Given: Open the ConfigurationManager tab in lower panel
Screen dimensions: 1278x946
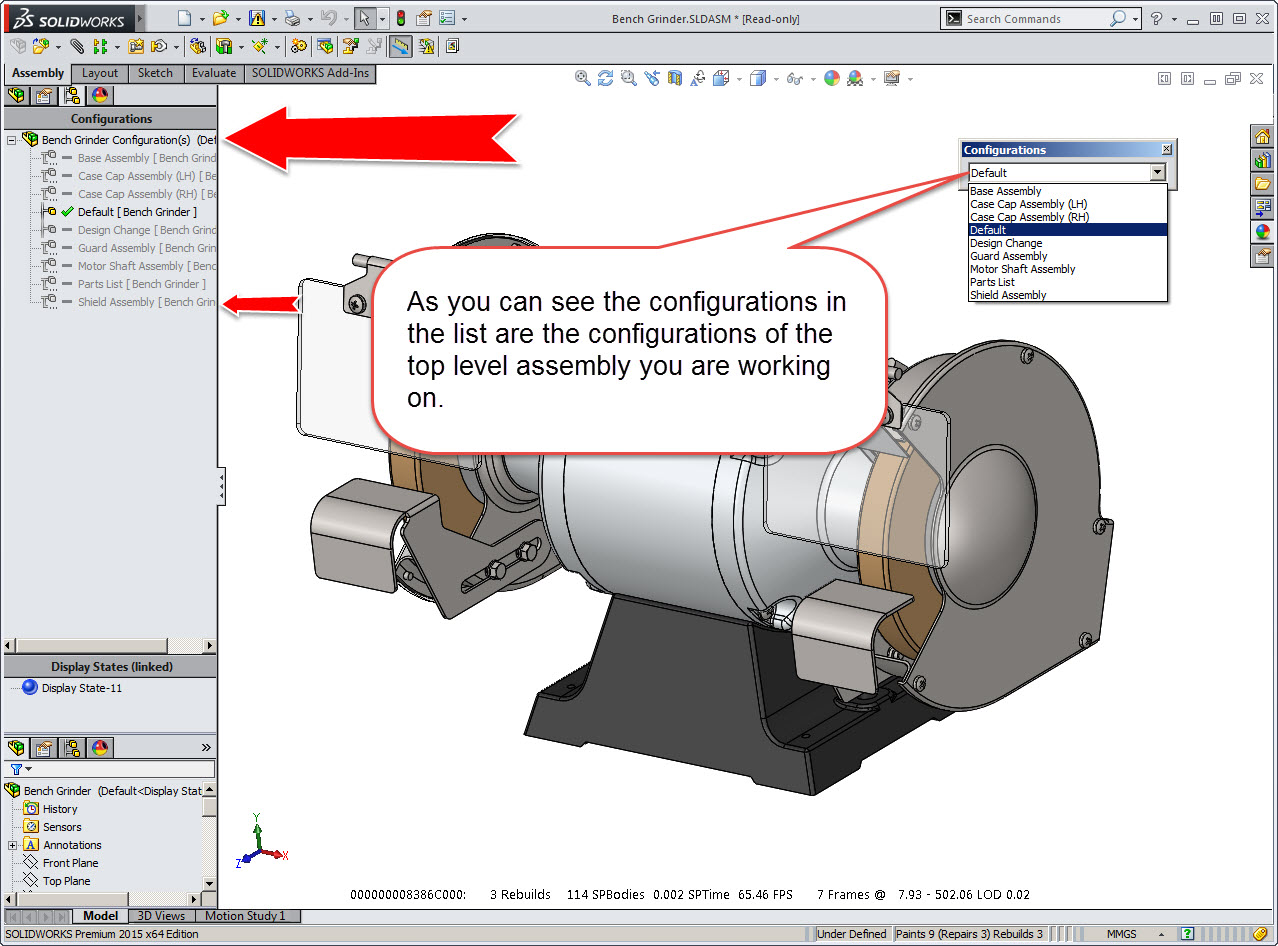Looking at the screenshot, I should coord(71,747).
